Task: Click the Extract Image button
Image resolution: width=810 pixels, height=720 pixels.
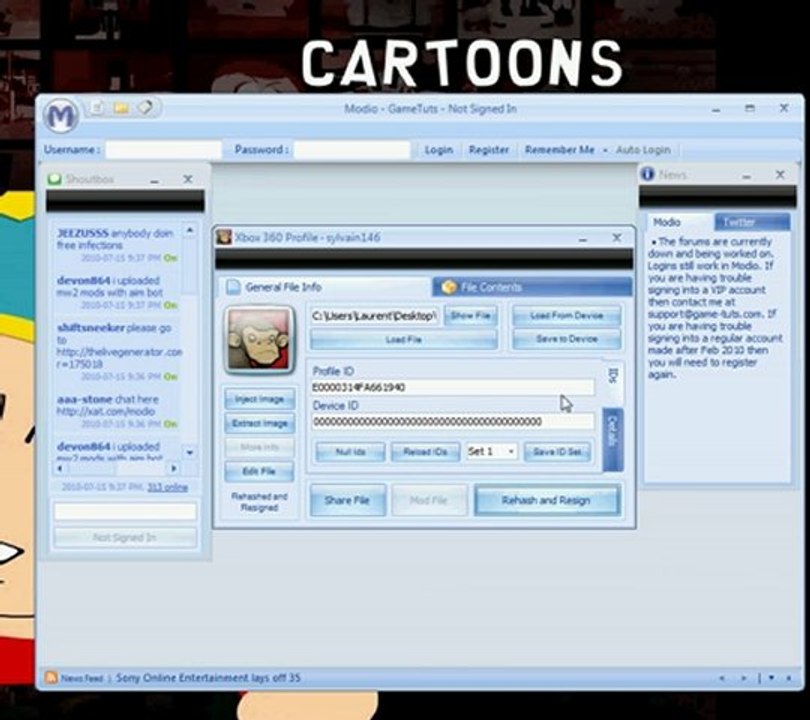Action: 259,423
